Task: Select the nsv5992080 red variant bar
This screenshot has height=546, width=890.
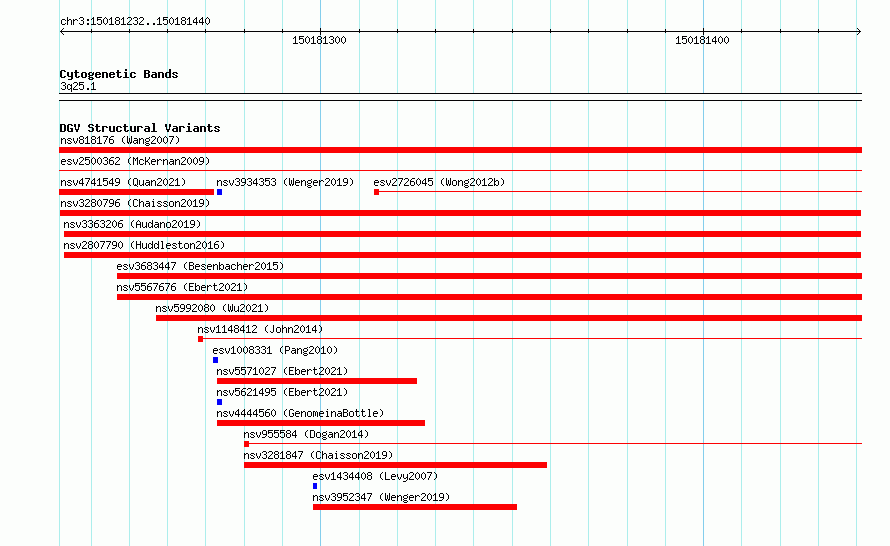Action: [509, 318]
